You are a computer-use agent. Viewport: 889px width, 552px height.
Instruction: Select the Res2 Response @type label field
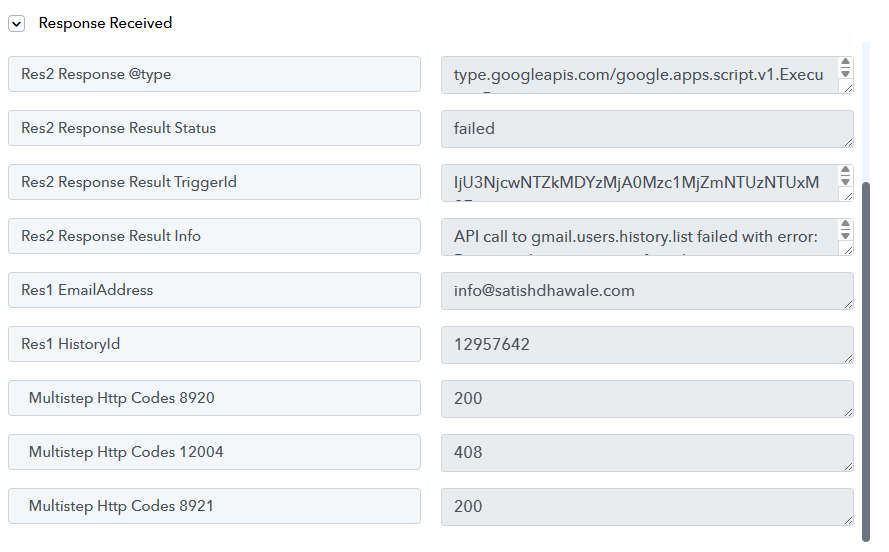click(x=214, y=74)
